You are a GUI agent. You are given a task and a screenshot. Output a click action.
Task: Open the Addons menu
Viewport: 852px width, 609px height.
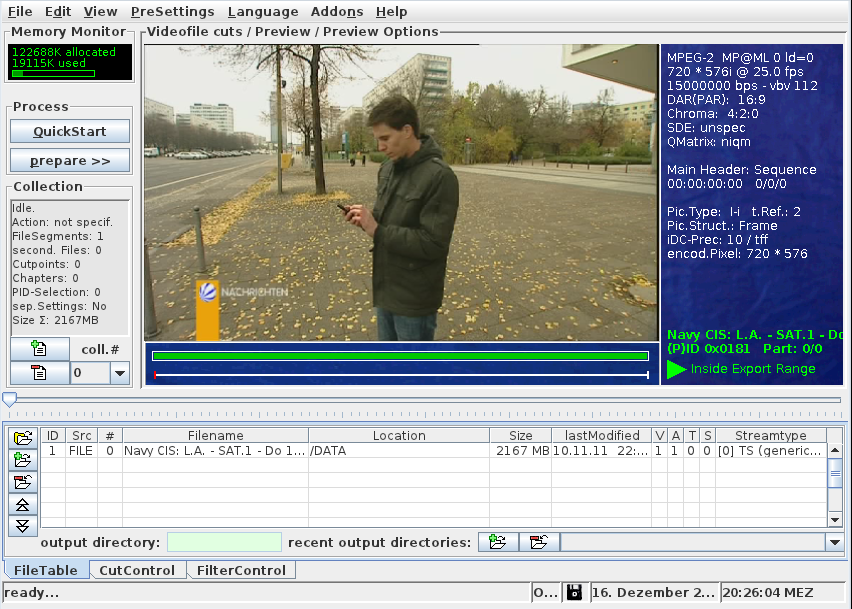click(337, 11)
